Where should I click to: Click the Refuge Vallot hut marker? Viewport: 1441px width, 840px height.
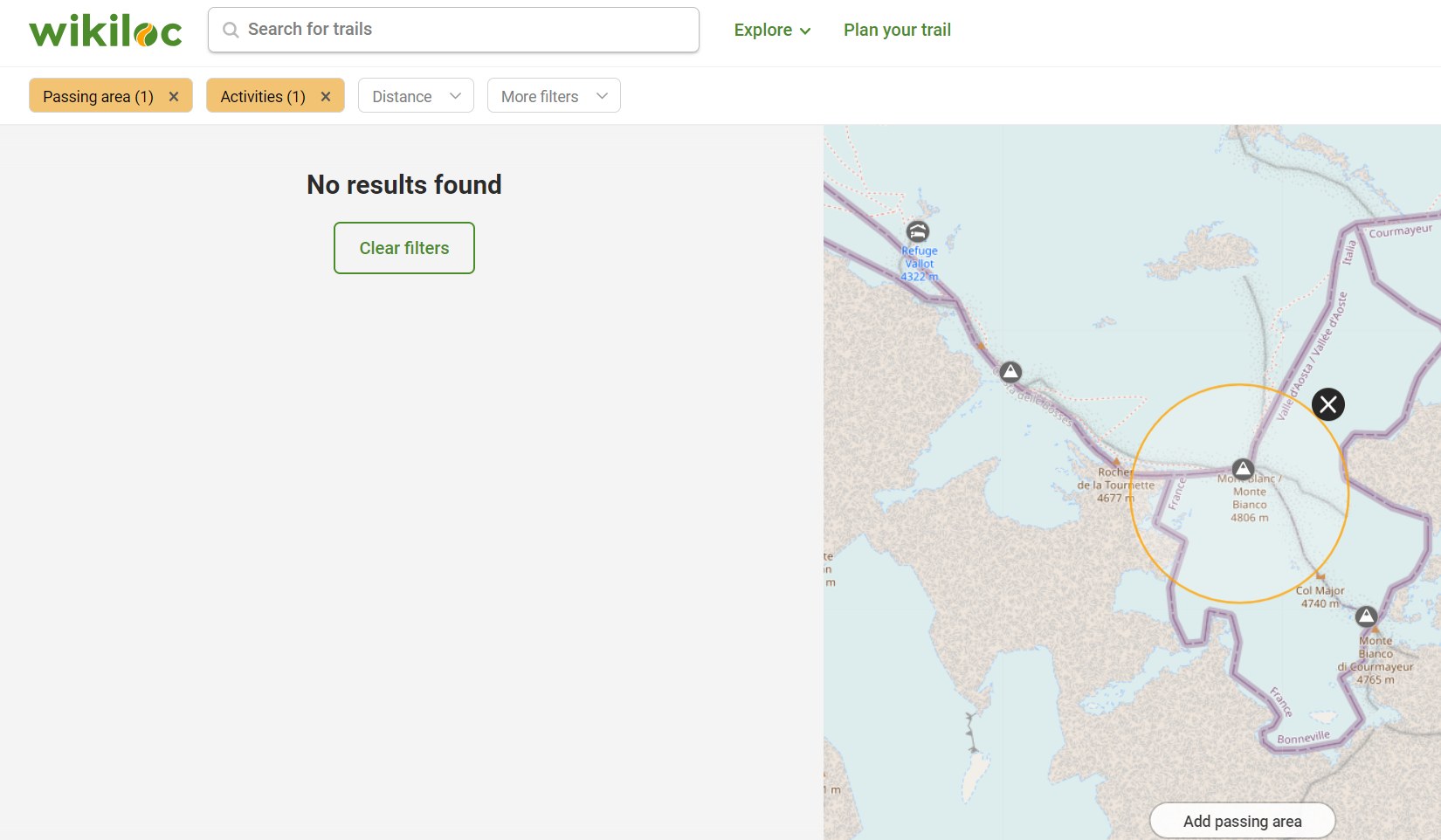point(917,231)
